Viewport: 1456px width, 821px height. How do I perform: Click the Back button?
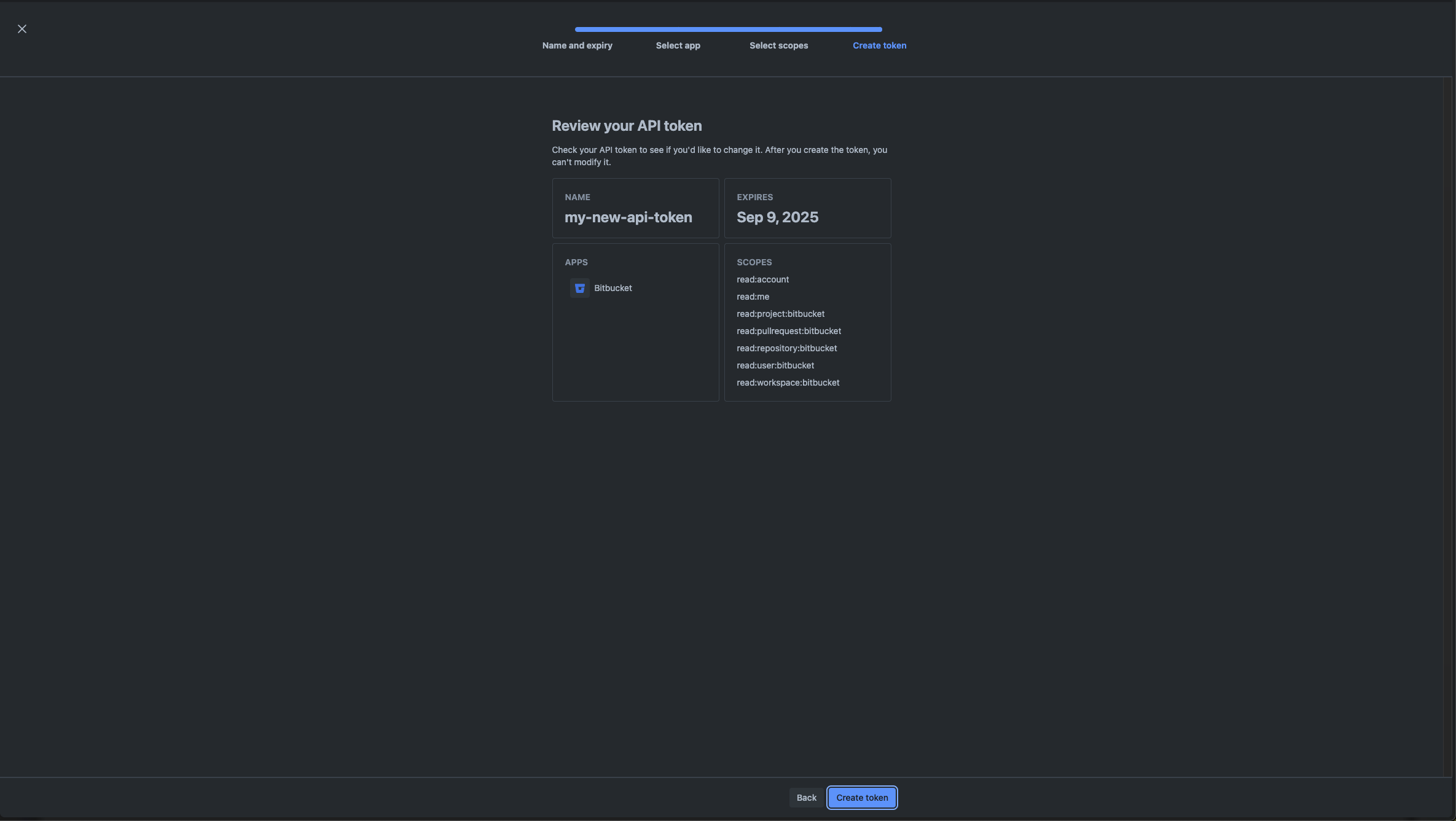(806, 798)
